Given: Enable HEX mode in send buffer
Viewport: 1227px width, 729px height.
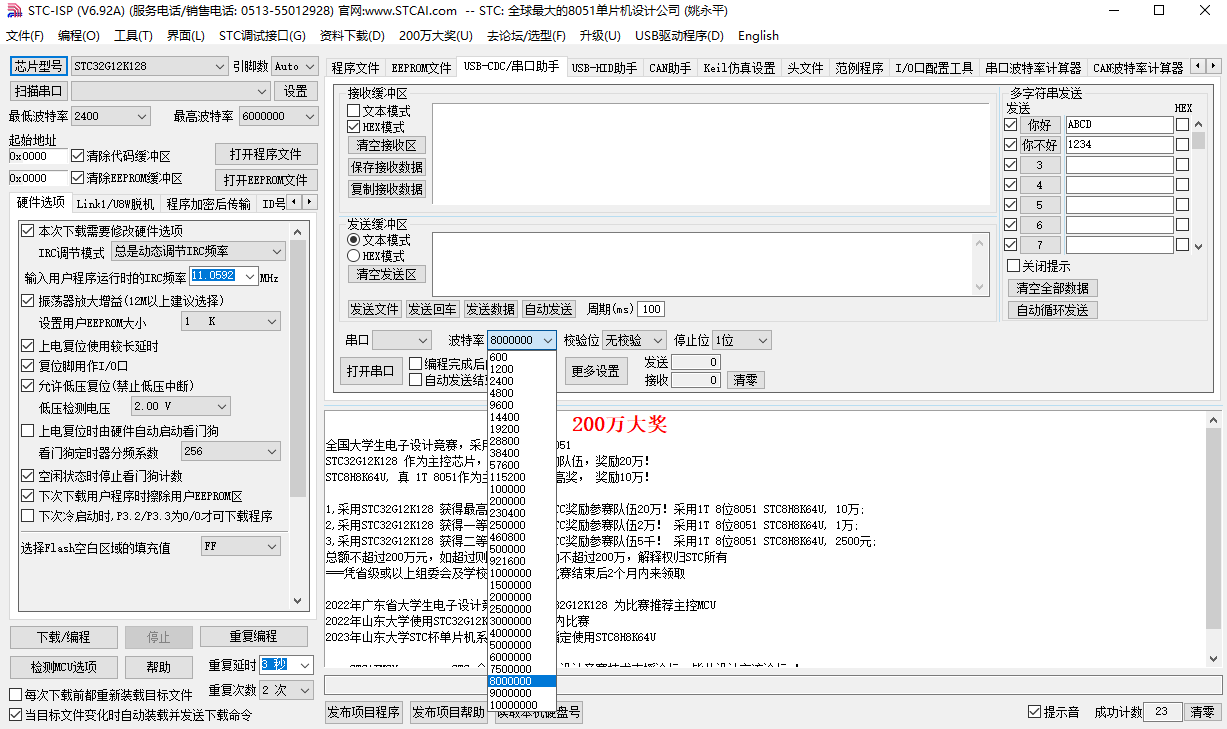Looking at the screenshot, I should pos(353,256).
